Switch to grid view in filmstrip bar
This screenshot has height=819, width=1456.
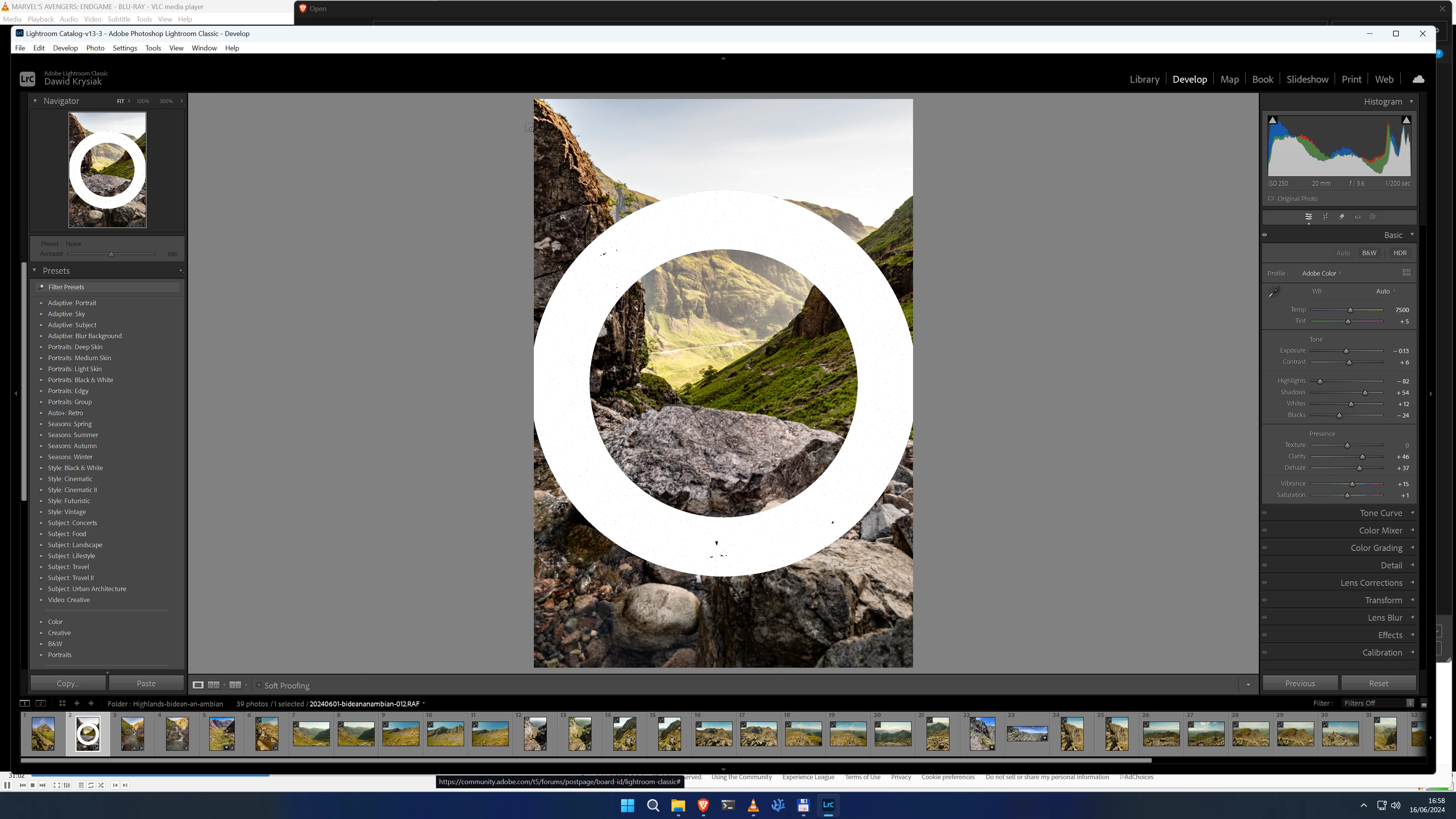(62, 703)
